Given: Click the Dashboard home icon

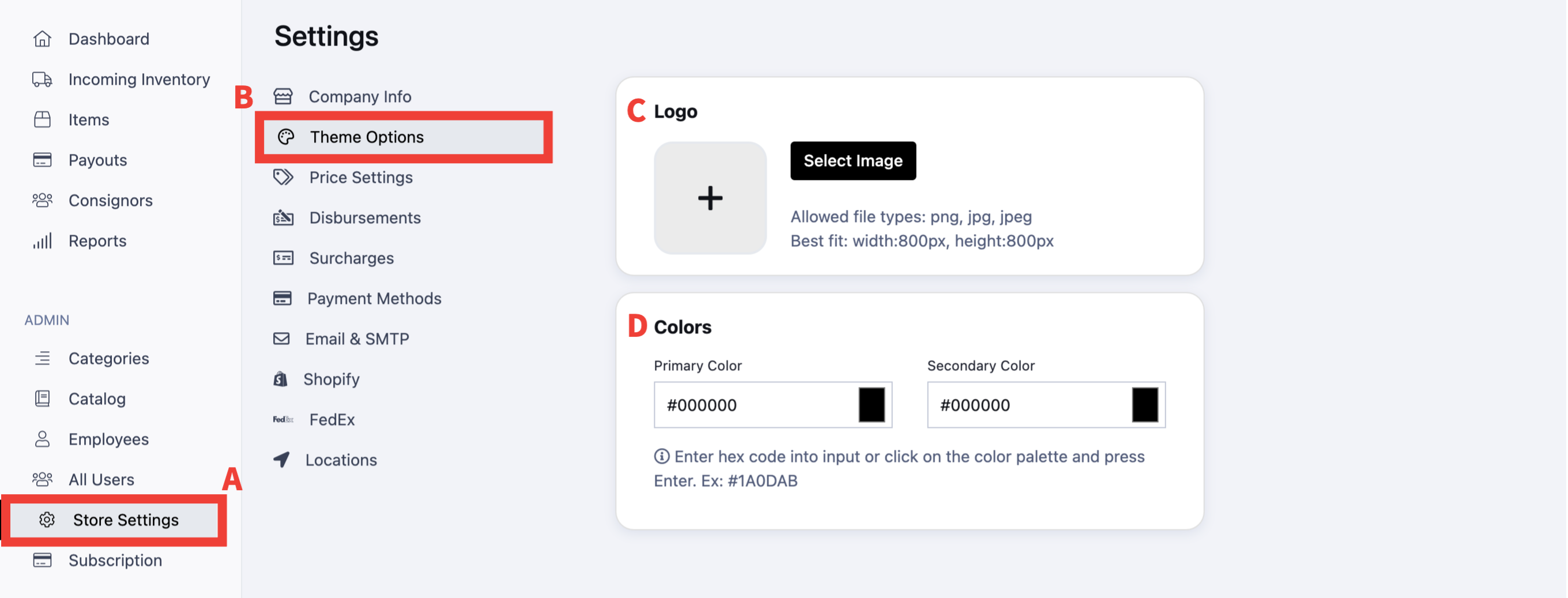Looking at the screenshot, I should [x=42, y=39].
